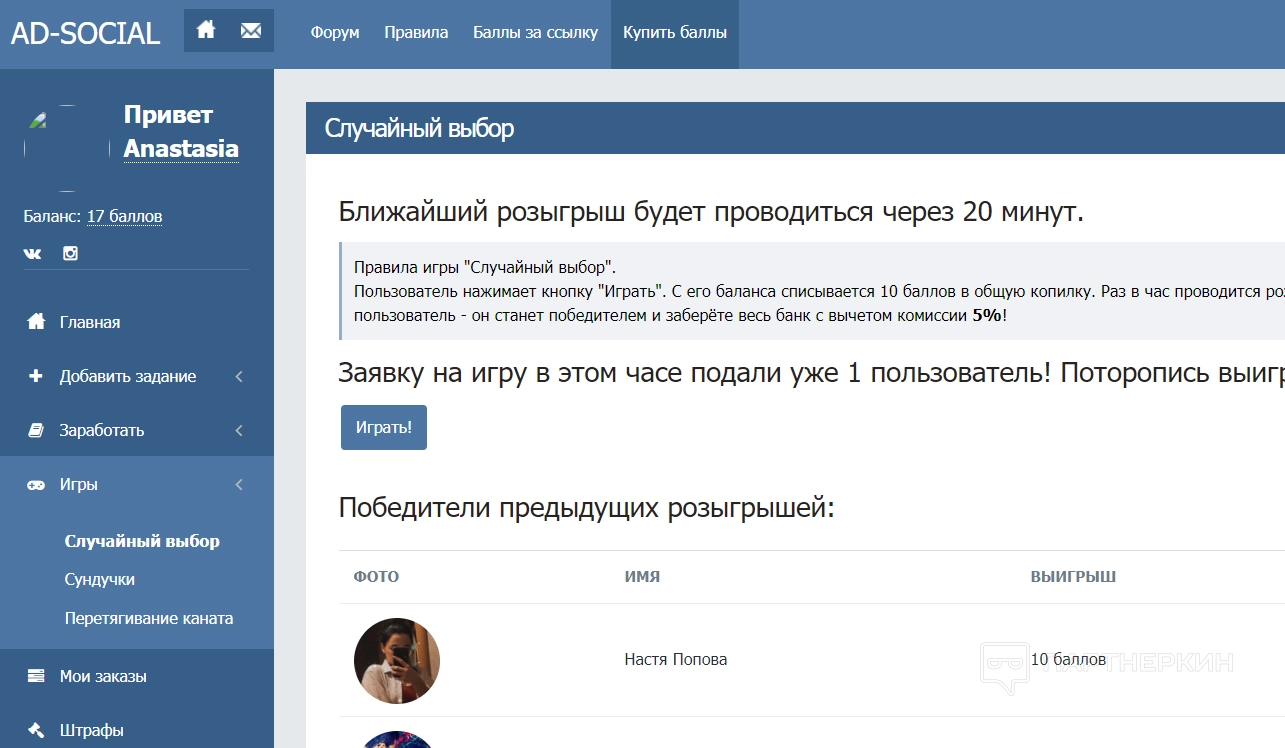Viewport: 1285px width, 748px height.
Task: Open the Правила menu item
Action: [416, 32]
